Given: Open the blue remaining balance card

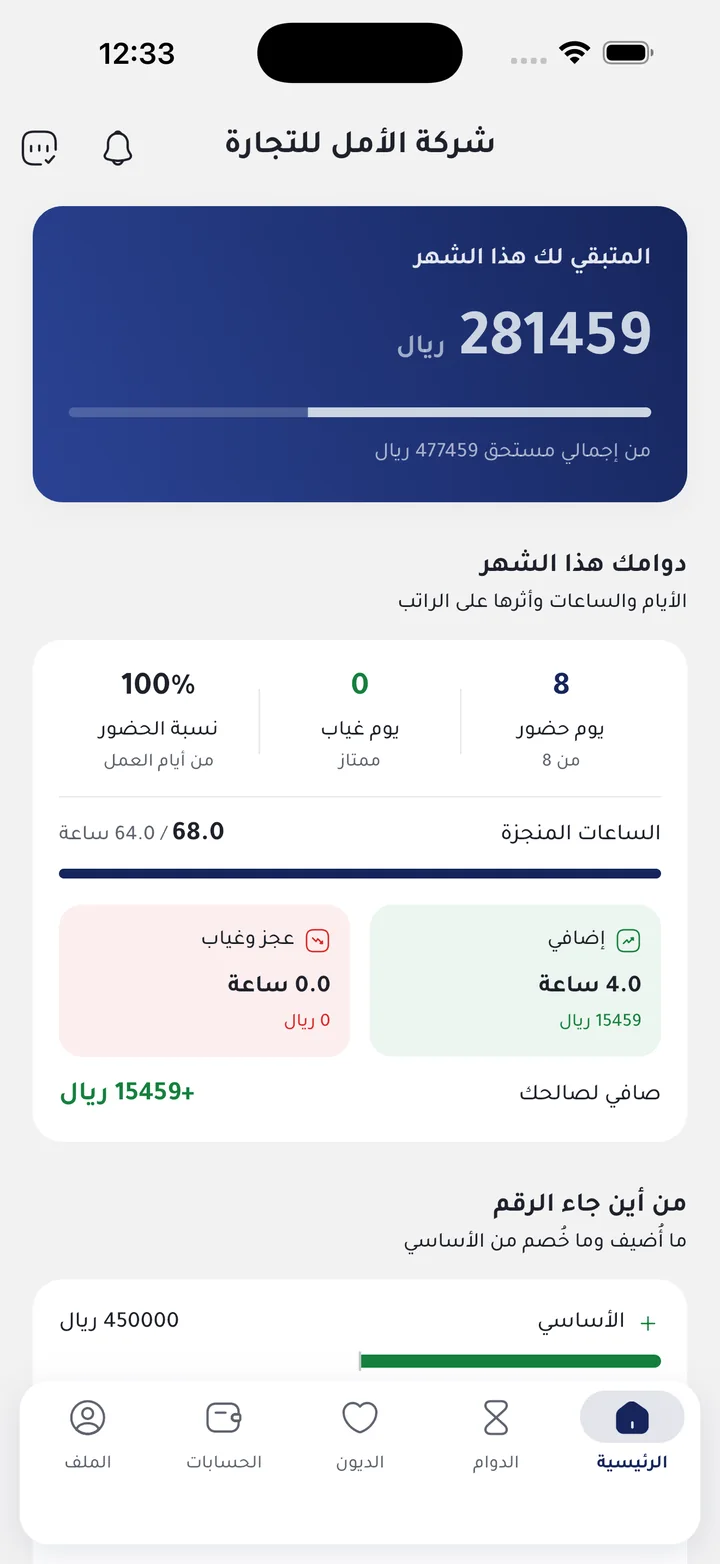Looking at the screenshot, I should tap(360, 354).
